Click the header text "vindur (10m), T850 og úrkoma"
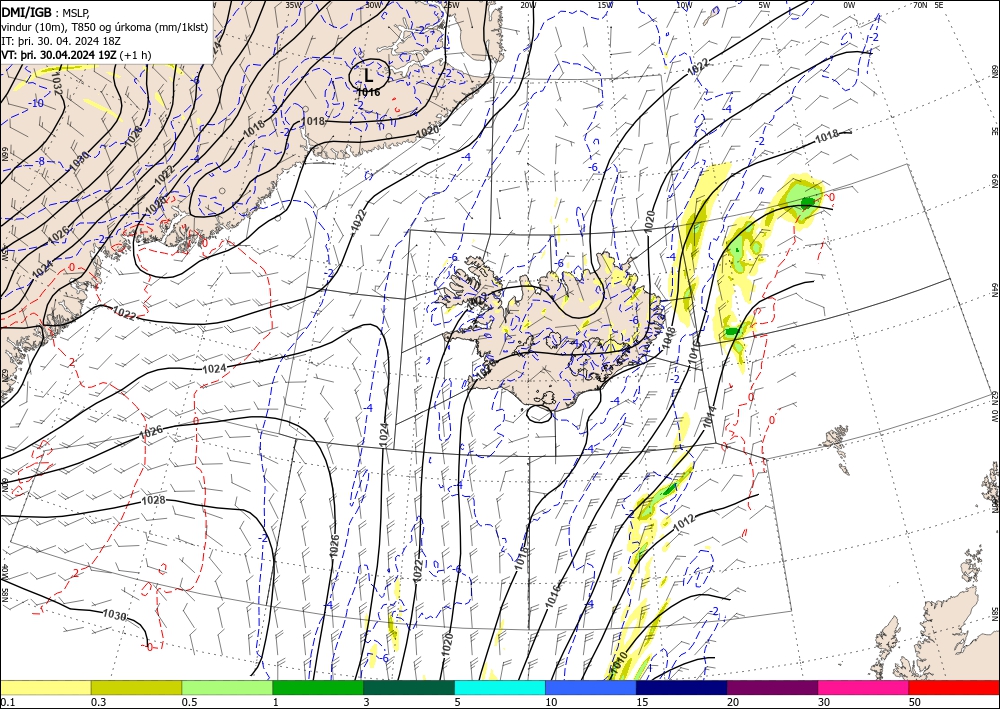The image size is (1000, 709). (73, 26)
